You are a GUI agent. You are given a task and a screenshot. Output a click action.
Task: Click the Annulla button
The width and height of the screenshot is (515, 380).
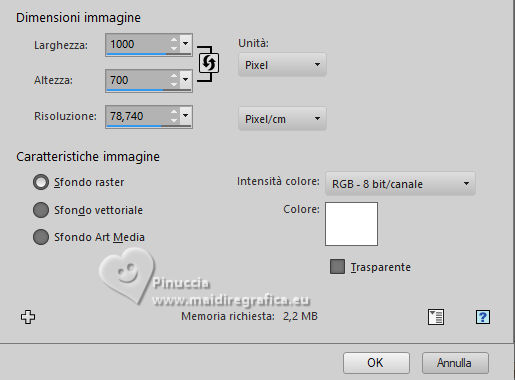(x=455, y=363)
